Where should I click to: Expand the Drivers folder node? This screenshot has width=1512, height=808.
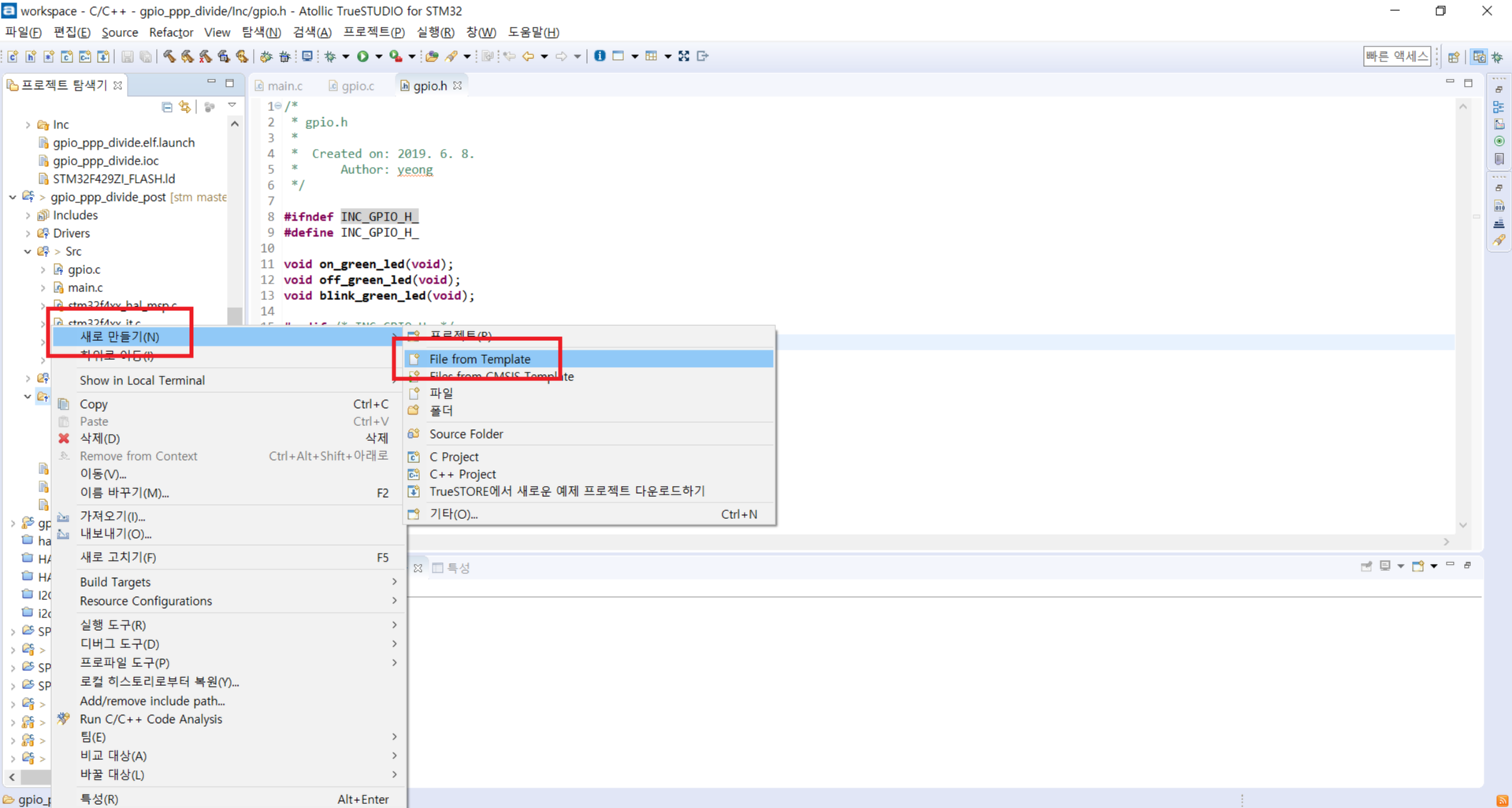coord(28,233)
